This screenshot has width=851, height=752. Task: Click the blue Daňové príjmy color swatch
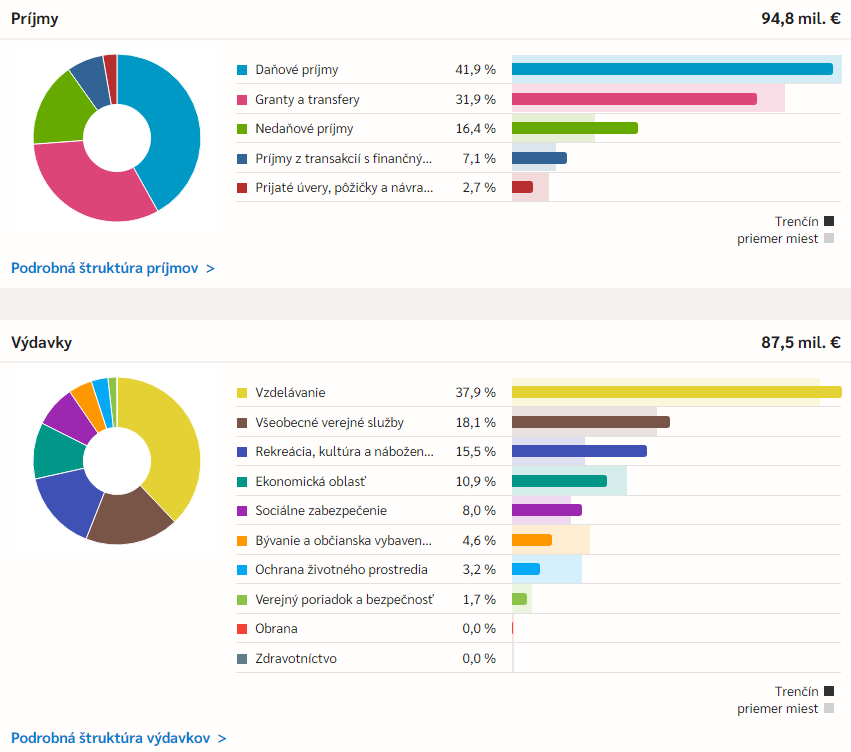point(242,70)
